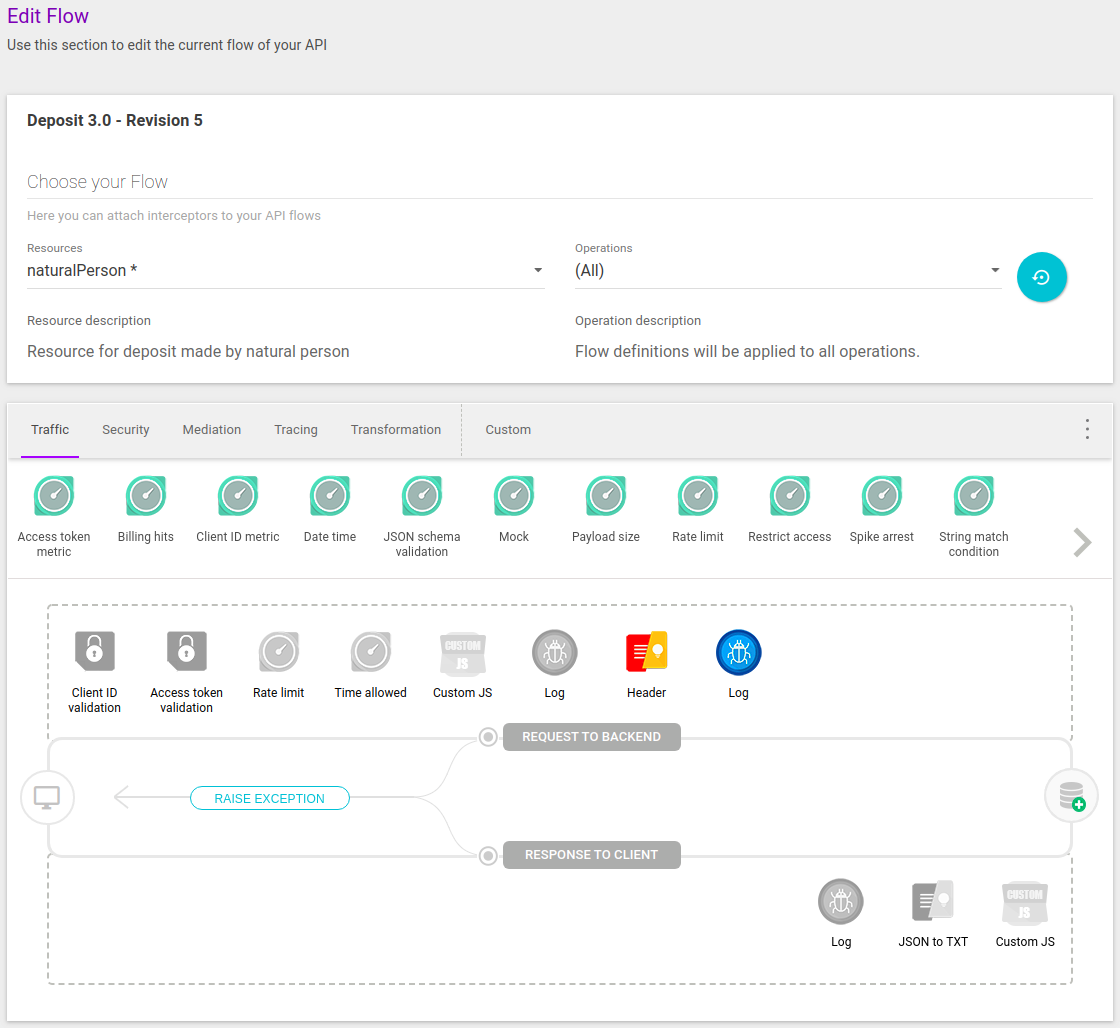Open the Client ID validation interceptor in the flow
The height and width of the screenshot is (1028, 1120).
pyautogui.click(x=94, y=651)
